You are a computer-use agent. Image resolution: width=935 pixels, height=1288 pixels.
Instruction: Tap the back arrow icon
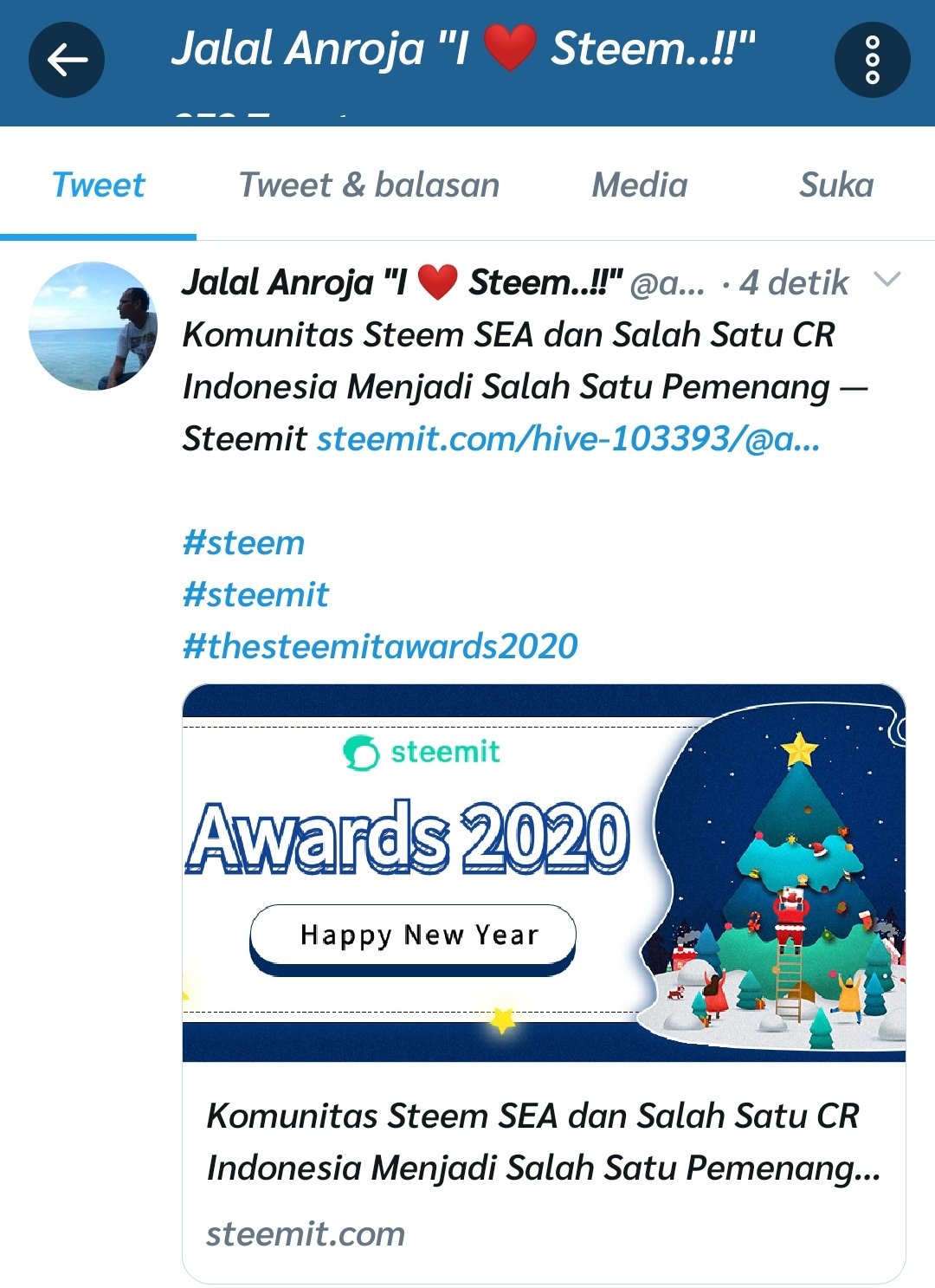click(67, 60)
